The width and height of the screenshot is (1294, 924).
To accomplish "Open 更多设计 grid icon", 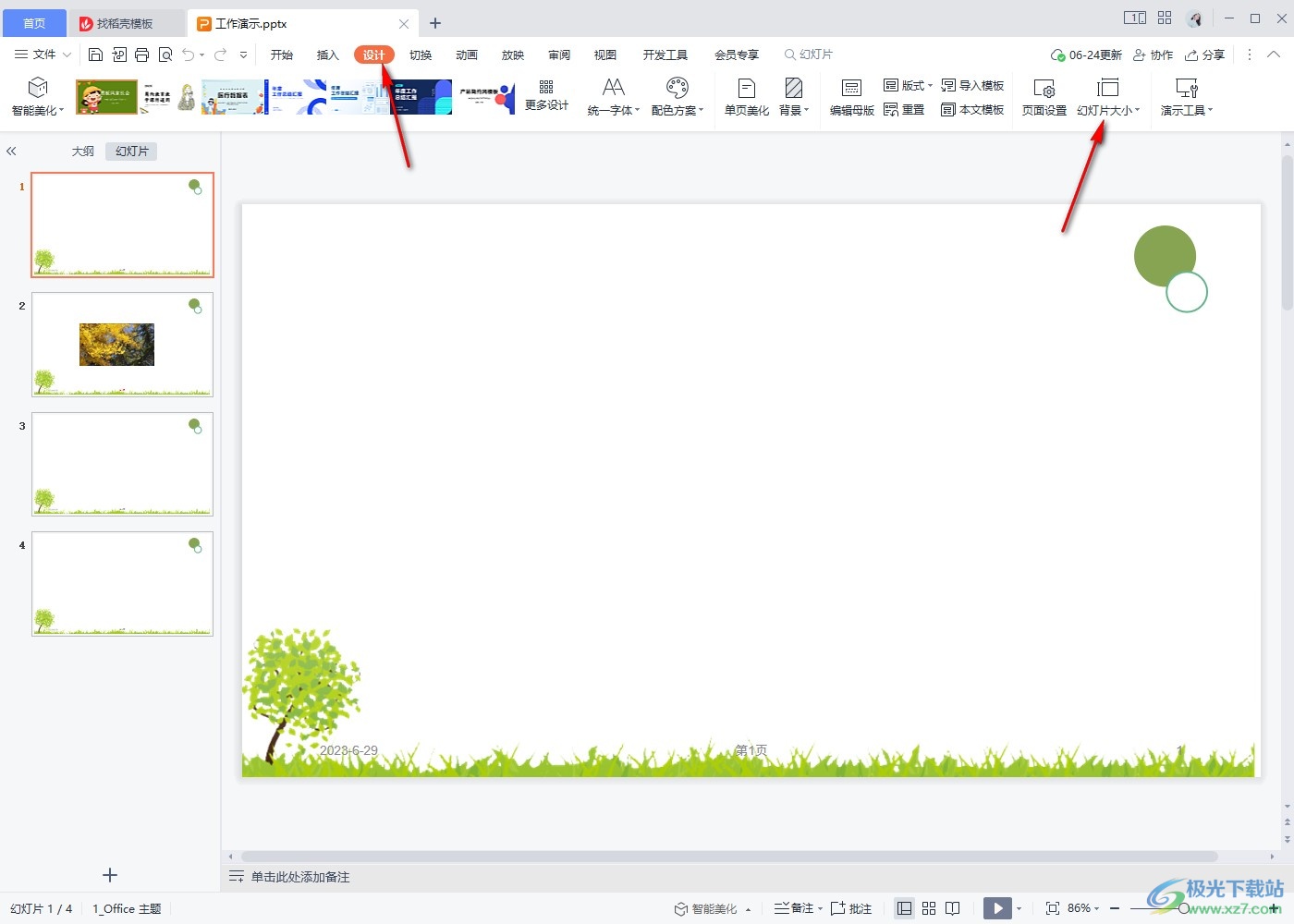I will tap(546, 87).
